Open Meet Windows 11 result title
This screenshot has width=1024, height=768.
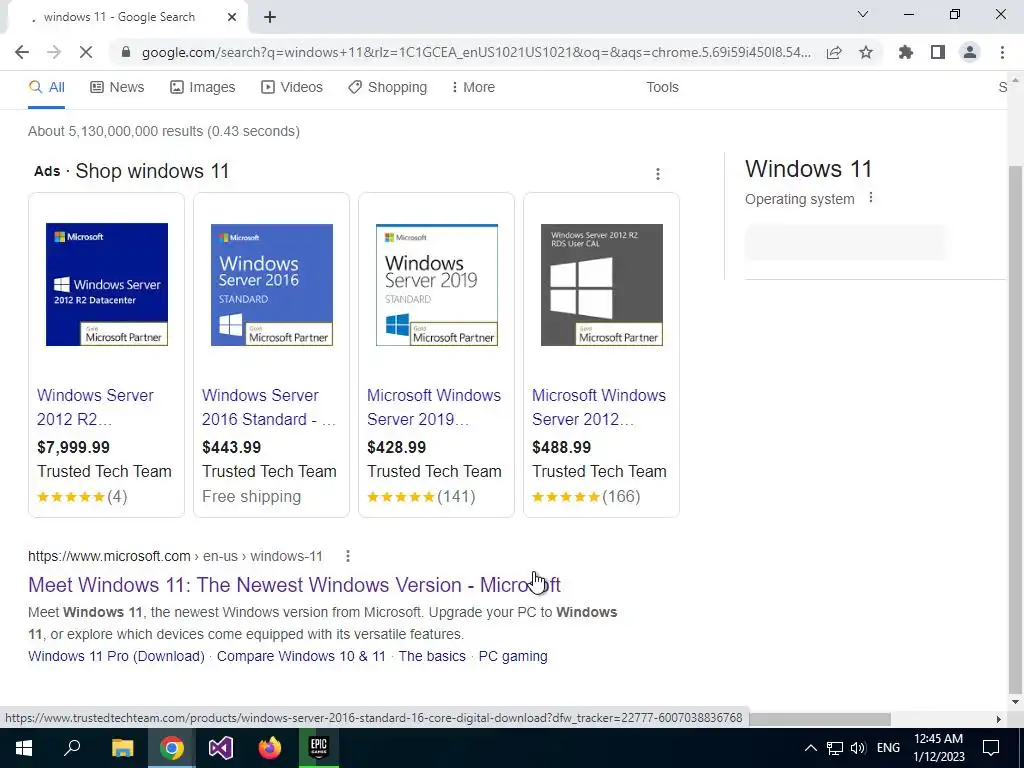pyautogui.click(x=294, y=585)
